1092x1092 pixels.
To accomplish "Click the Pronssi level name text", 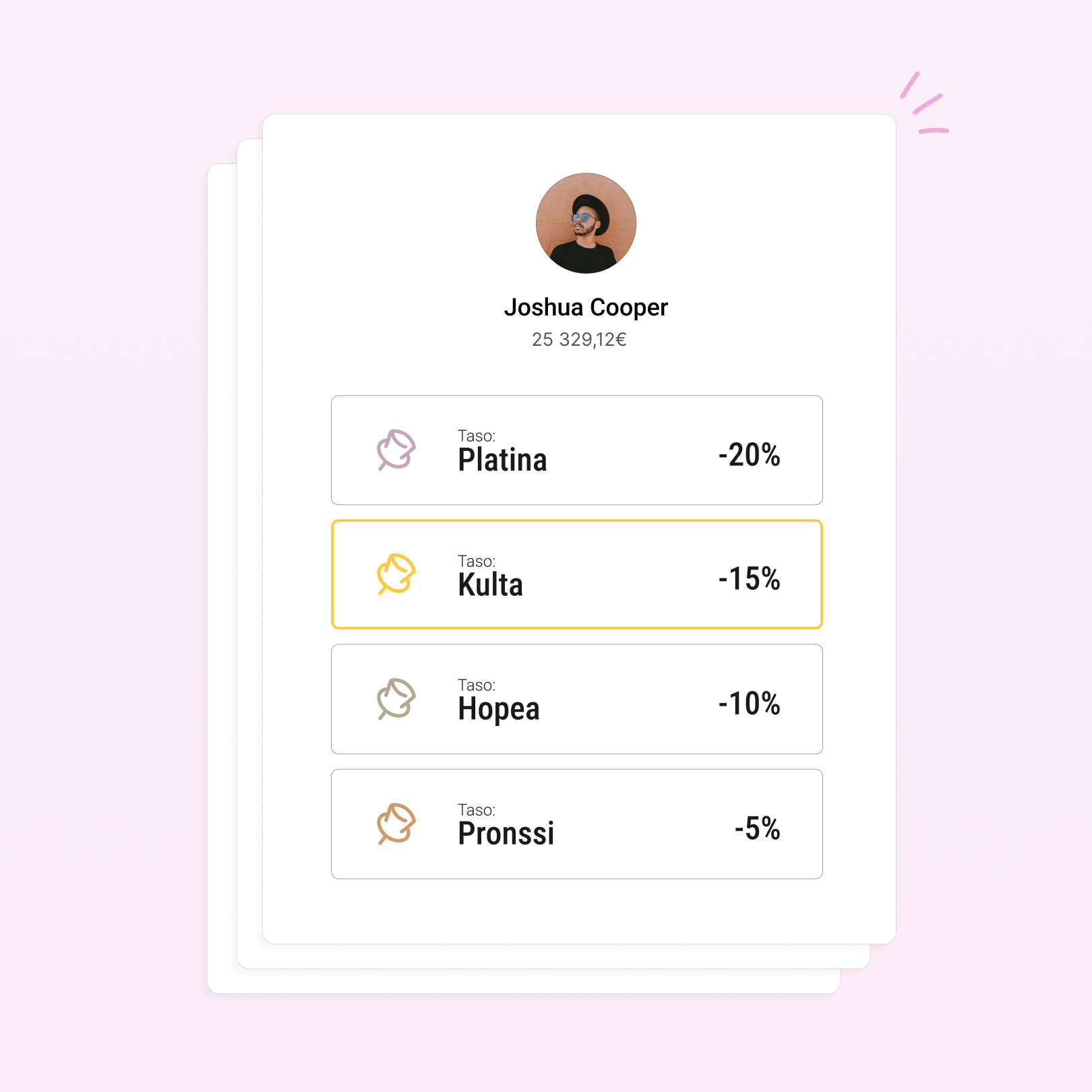I will click(x=506, y=834).
